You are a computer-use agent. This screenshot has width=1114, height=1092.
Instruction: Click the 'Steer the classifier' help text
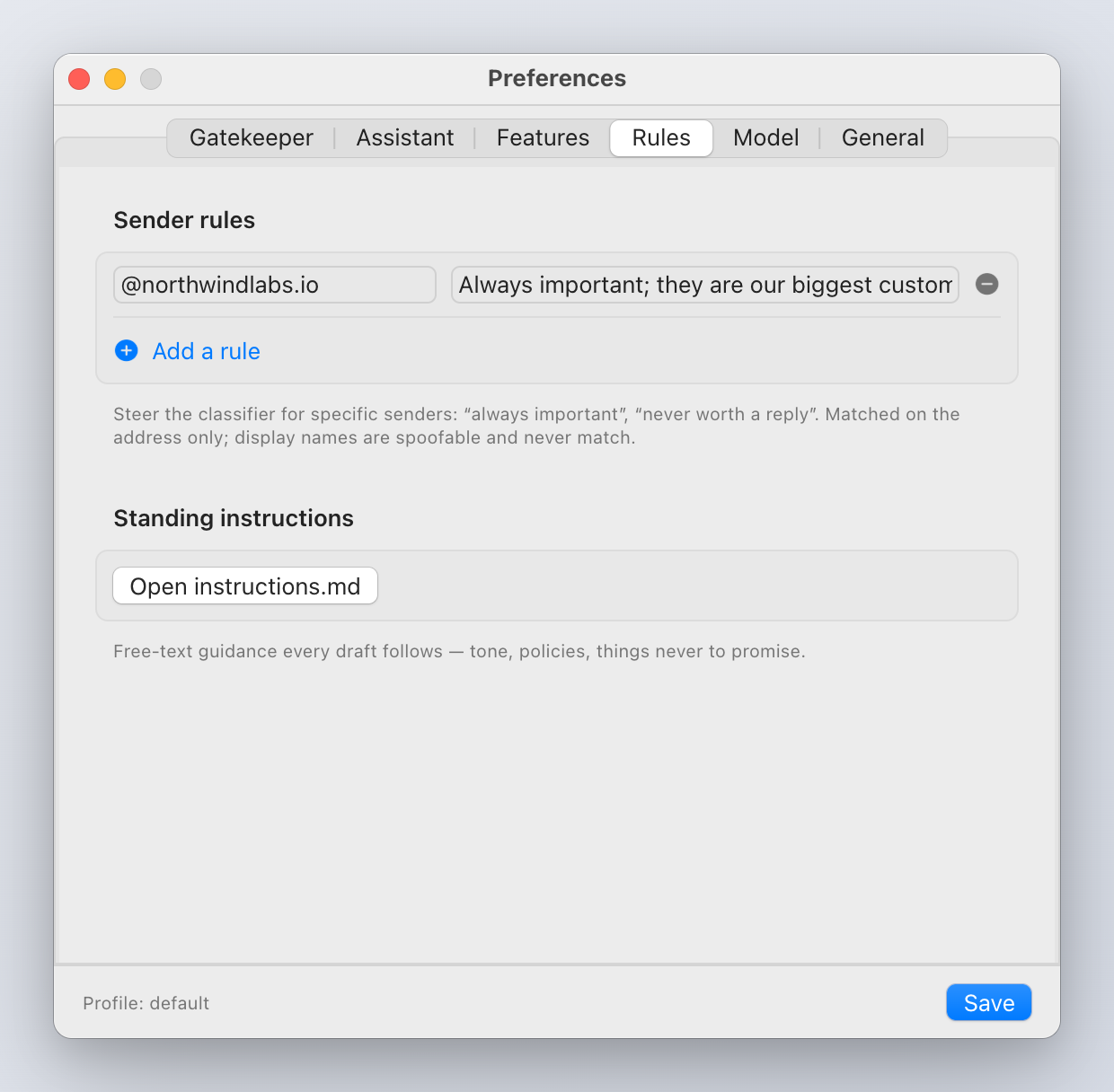(536, 426)
